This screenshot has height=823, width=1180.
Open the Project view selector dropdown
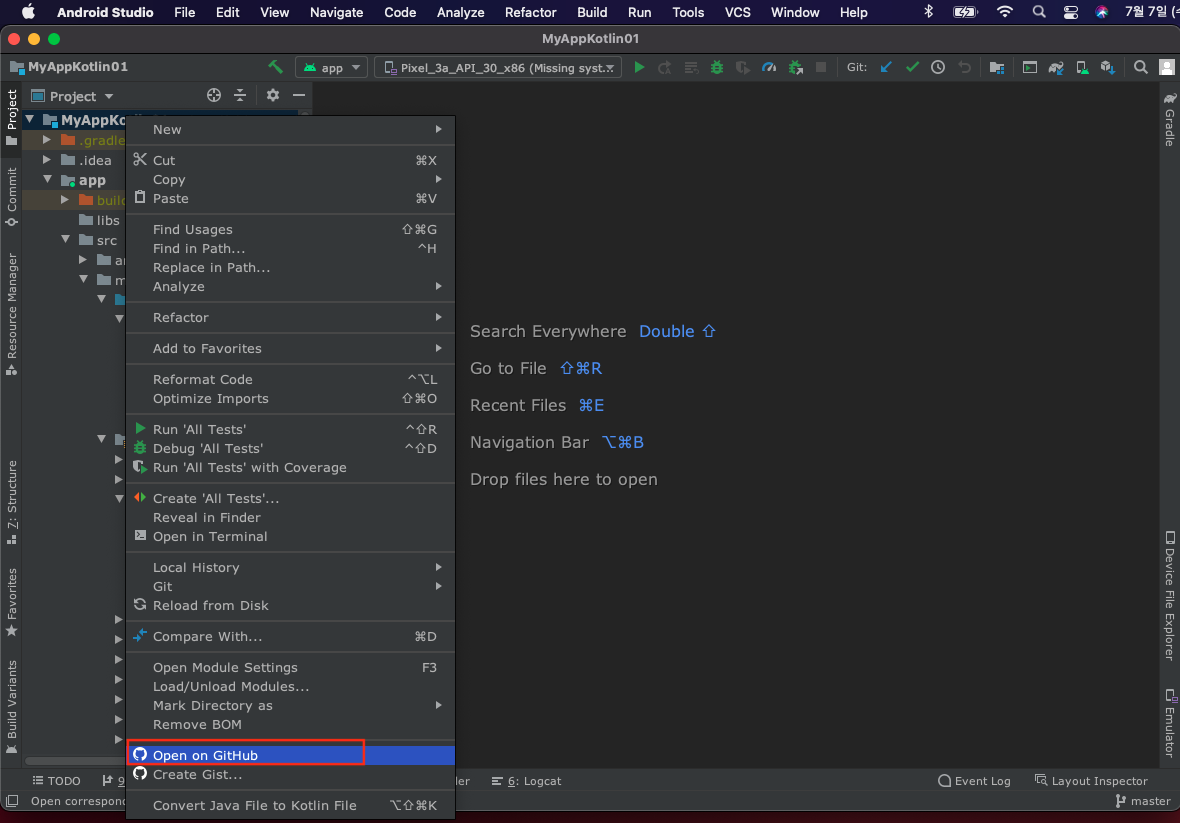[72, 96]
